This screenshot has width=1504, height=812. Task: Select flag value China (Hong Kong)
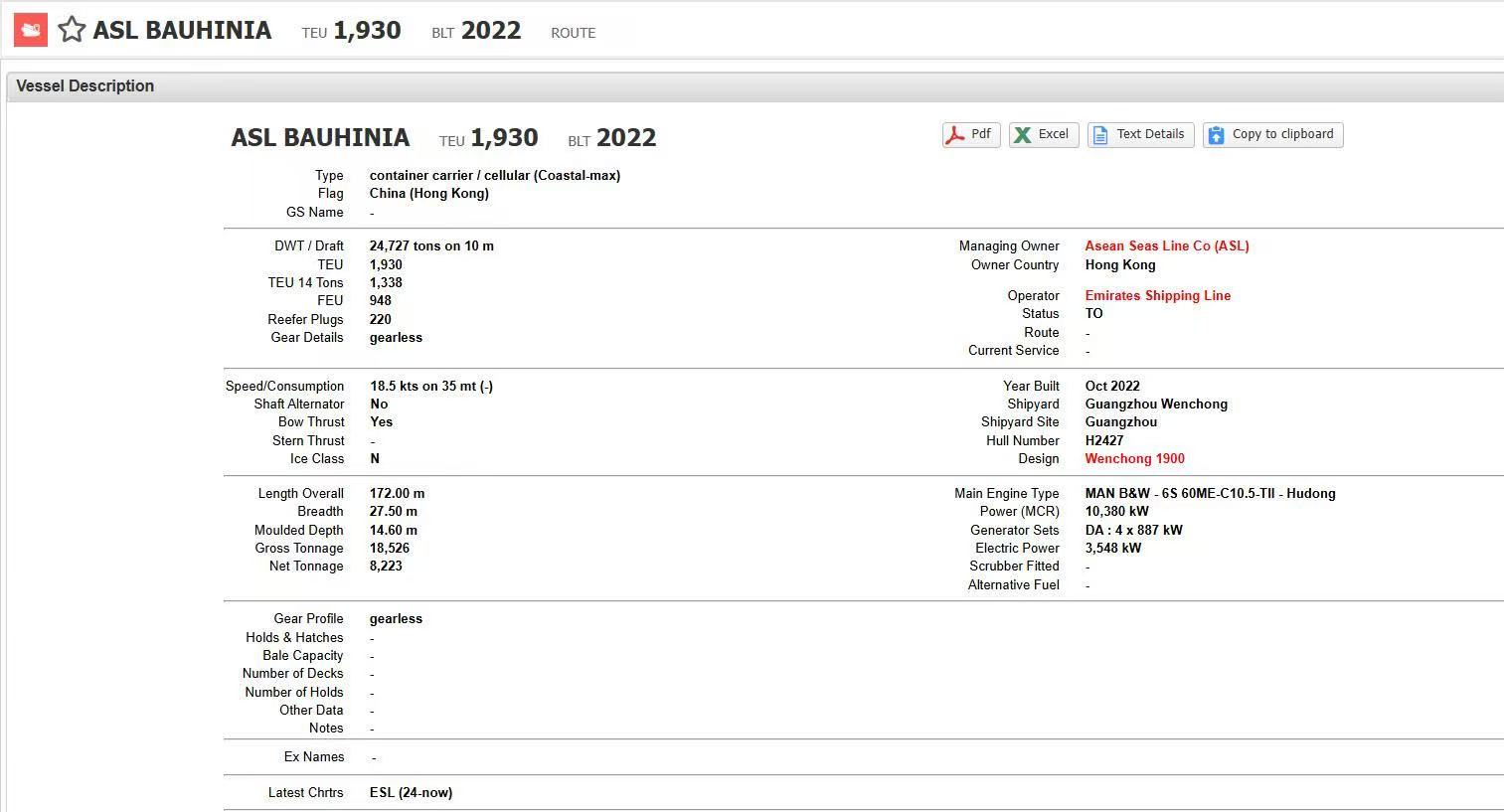(x=429, y=194)
